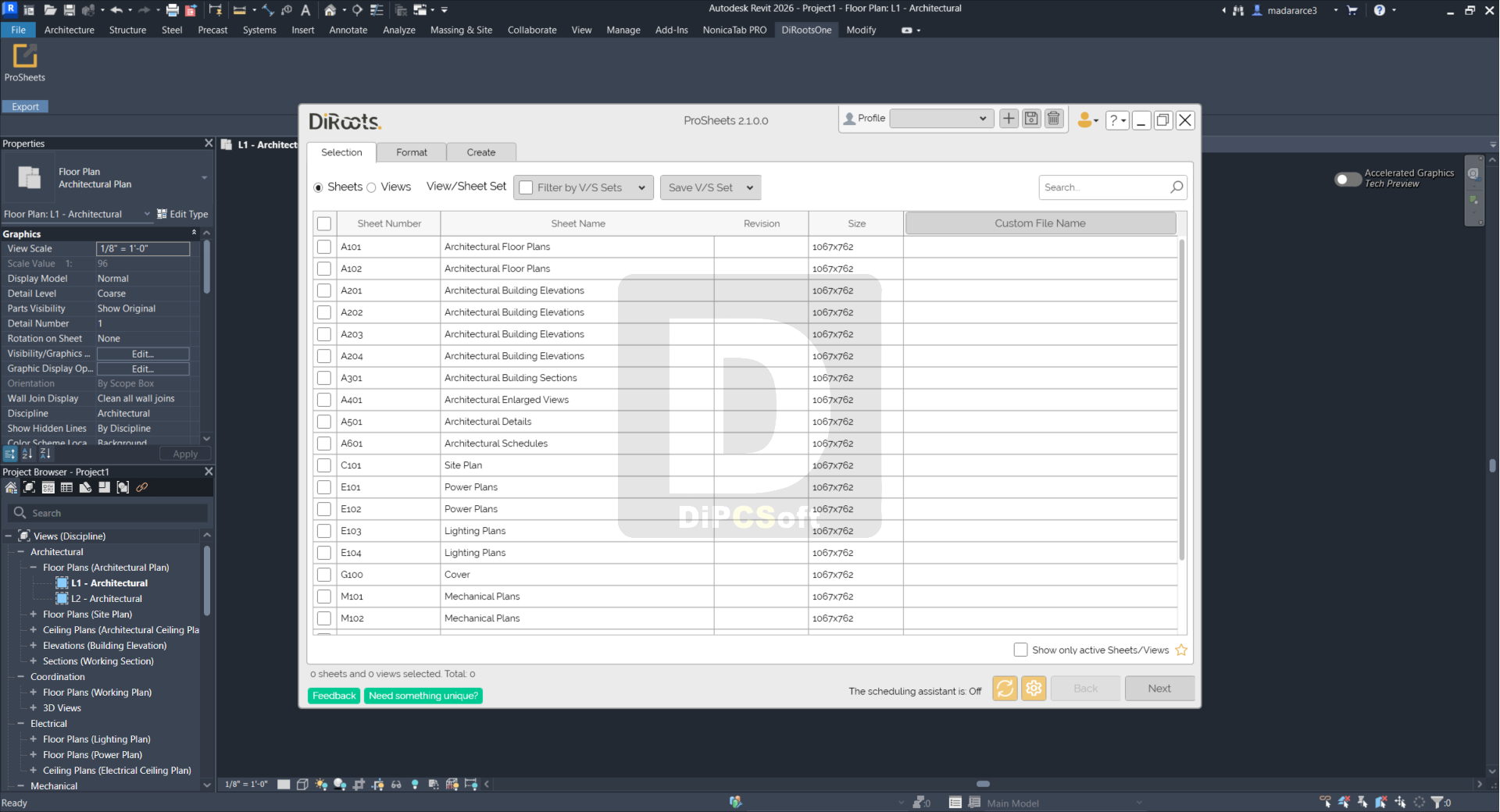1500x812 pixels.
Task: Switch to the Create tab
Action: (x=481, y=152)
